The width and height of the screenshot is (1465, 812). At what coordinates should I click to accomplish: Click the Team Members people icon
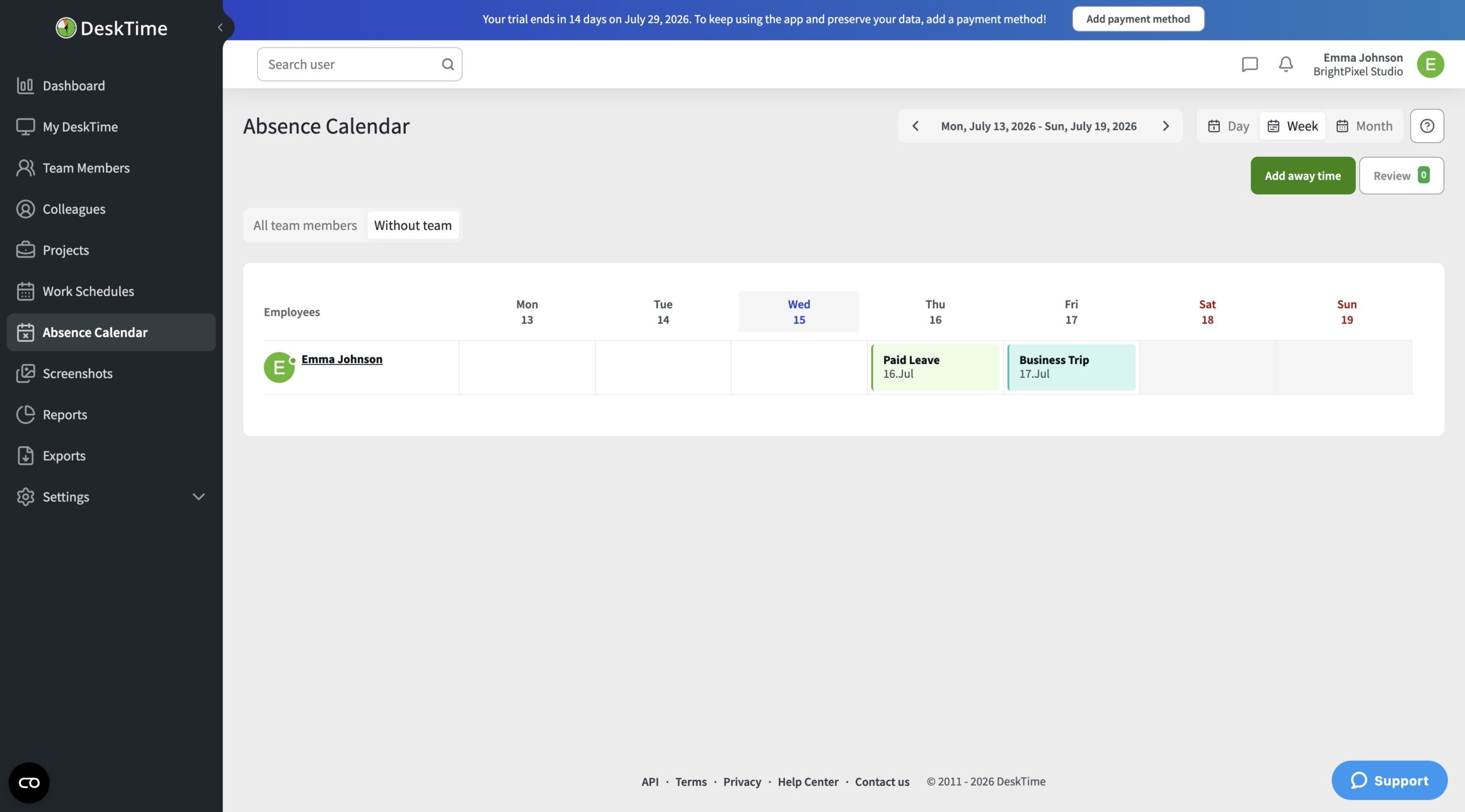(25, 168)
